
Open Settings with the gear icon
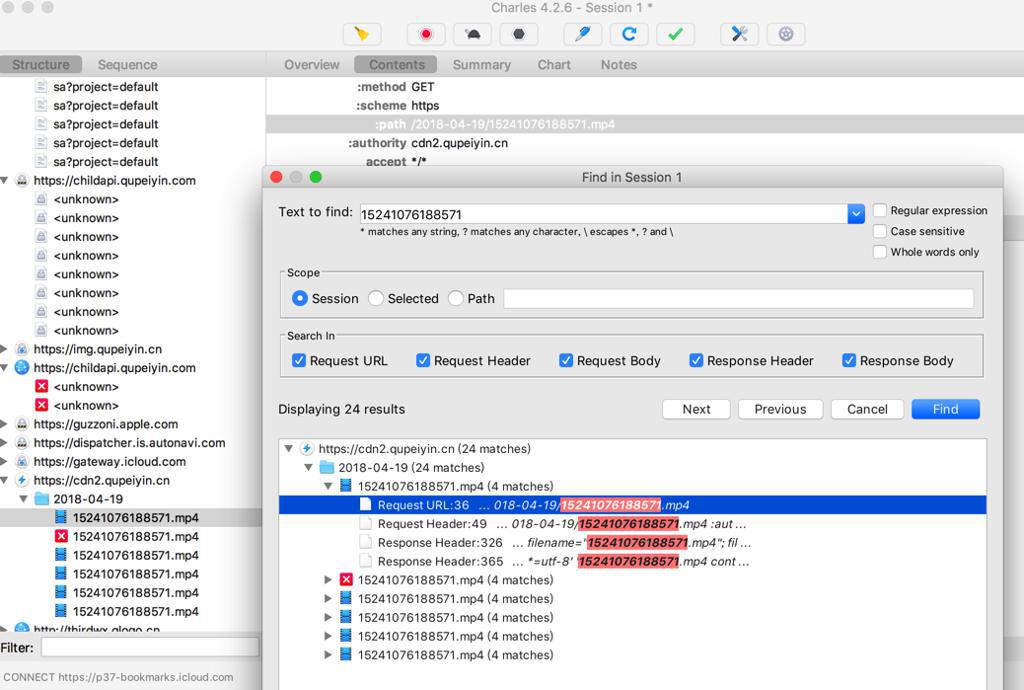(786, 34)
